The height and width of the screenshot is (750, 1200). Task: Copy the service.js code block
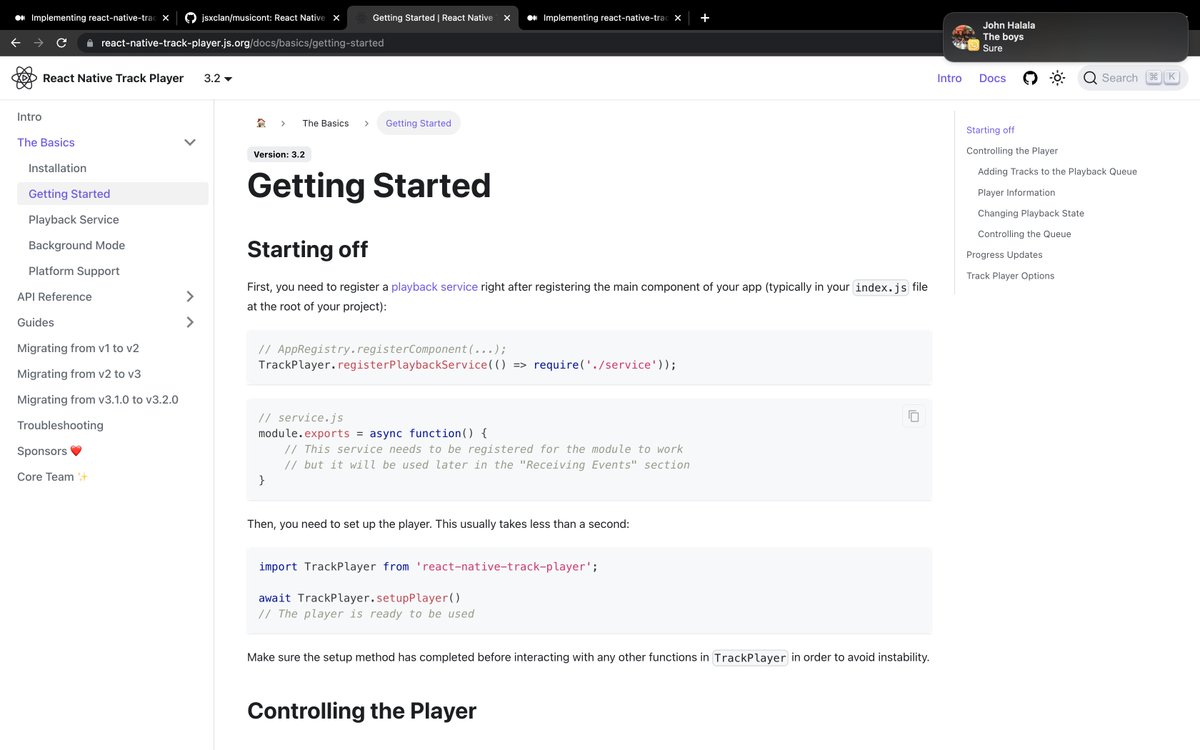click(913, 416)
